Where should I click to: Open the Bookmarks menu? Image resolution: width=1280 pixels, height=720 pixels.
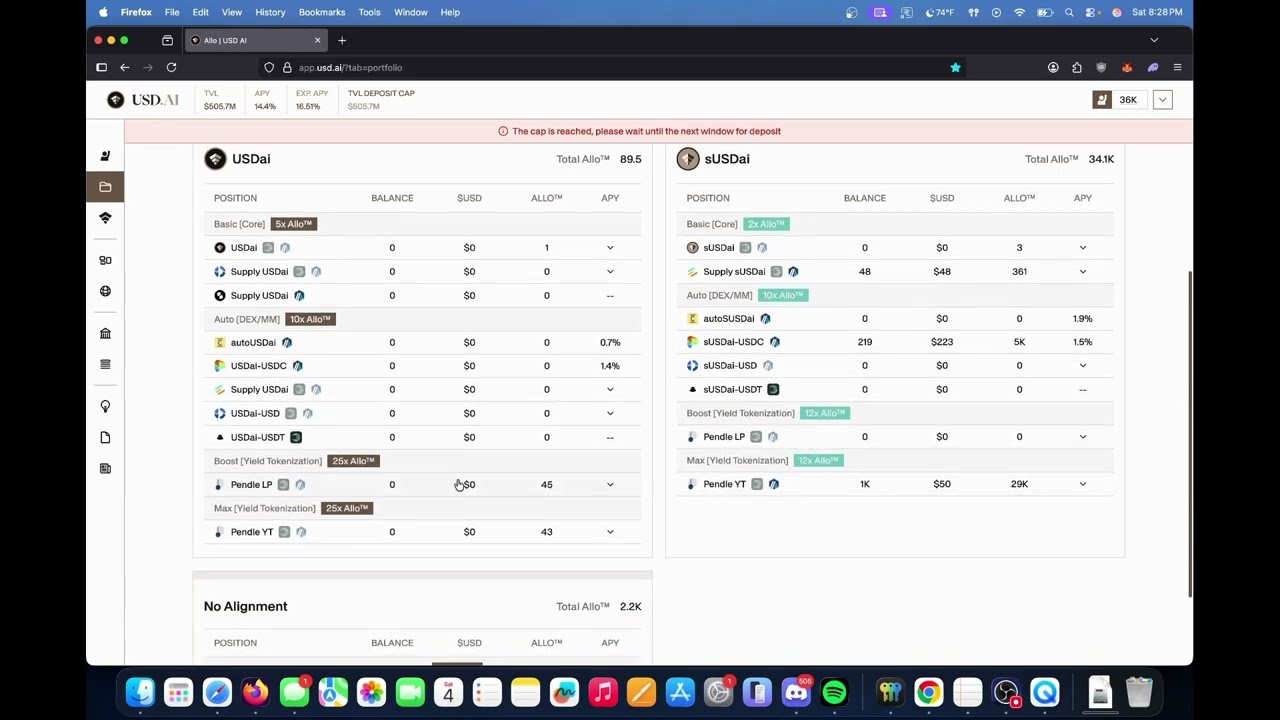click(322, 12)
